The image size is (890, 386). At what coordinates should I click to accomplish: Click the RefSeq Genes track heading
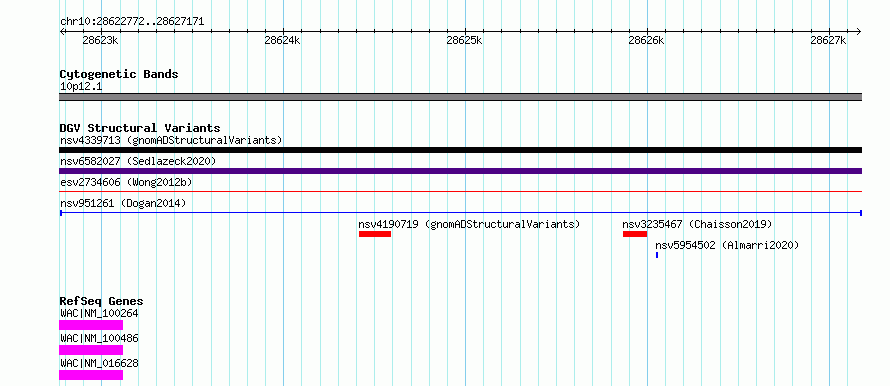coord(101,301)
